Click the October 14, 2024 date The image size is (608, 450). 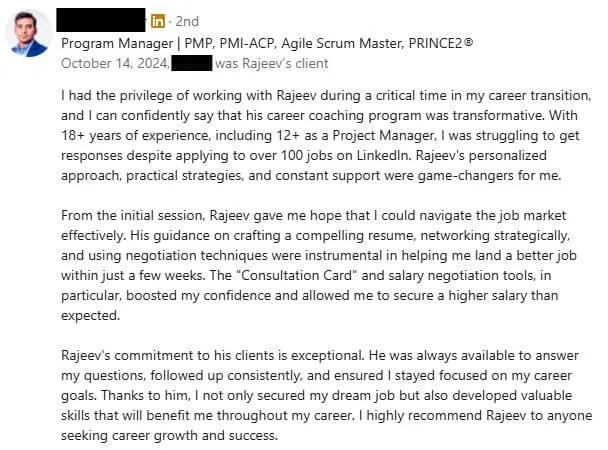click(115, 63)
